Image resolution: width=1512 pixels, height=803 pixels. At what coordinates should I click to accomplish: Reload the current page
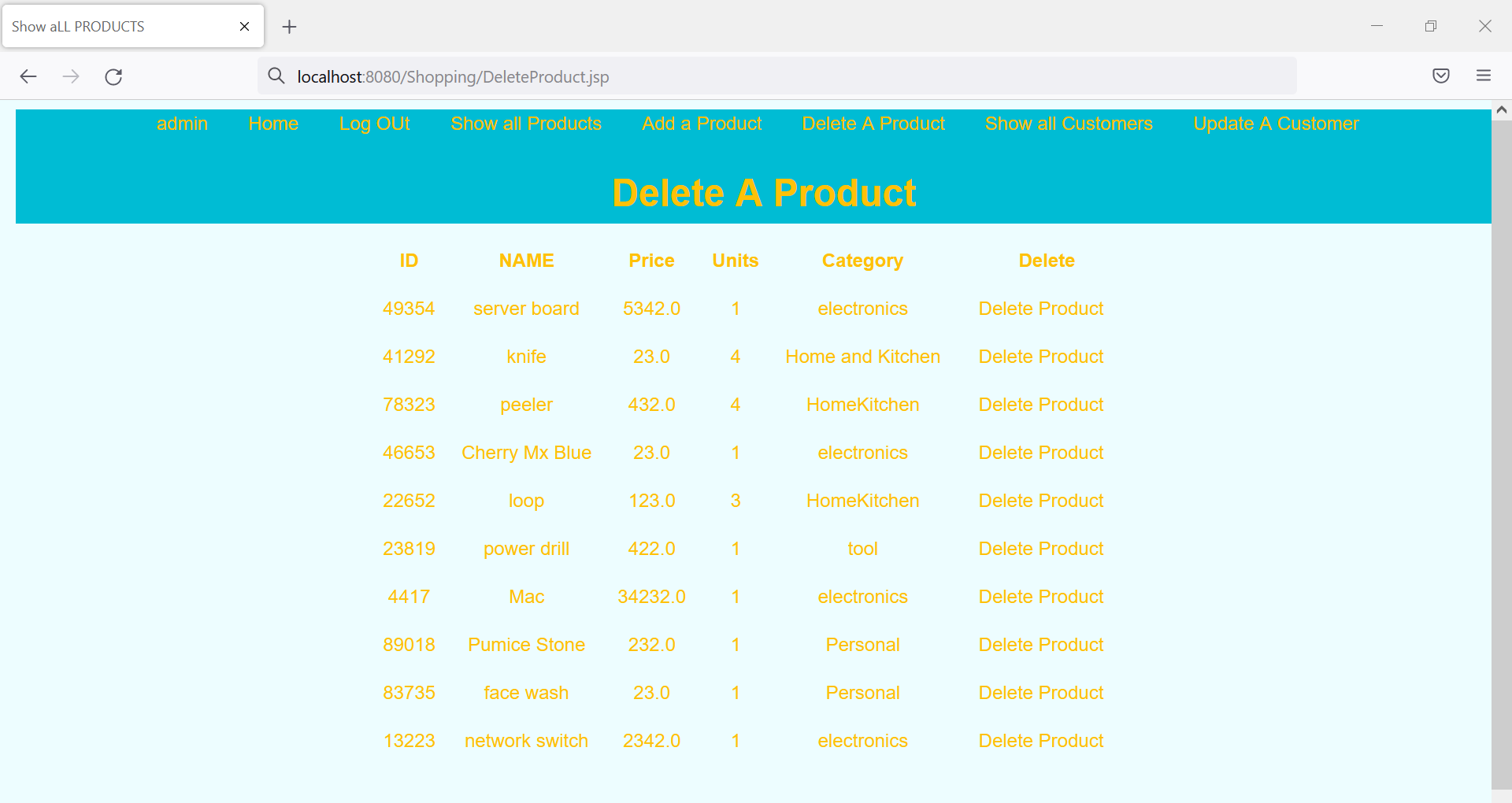click(113, 76)
